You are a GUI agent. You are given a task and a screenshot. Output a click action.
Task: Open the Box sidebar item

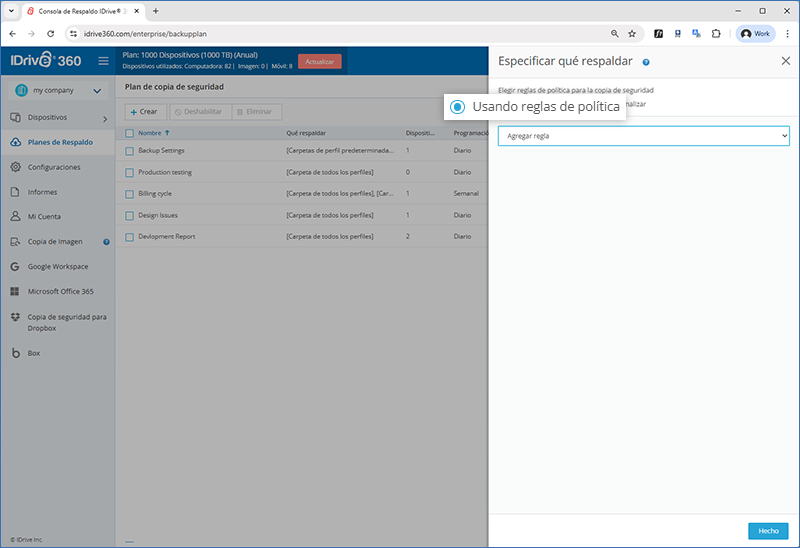[x=34, y=353]
